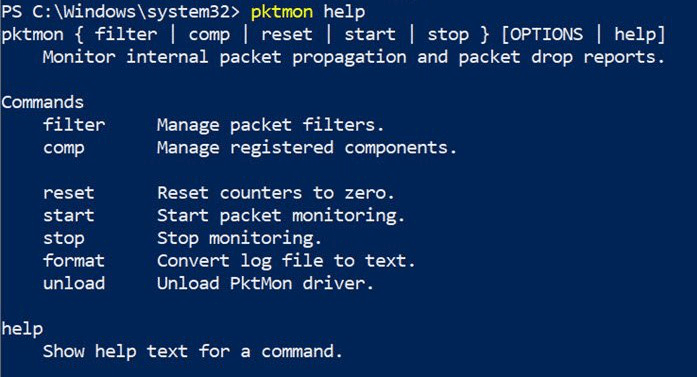The width and height of the screenshot is (697, 377).
Task: Click 'Unload PktMon driver.' description
Action: (265, 283)
